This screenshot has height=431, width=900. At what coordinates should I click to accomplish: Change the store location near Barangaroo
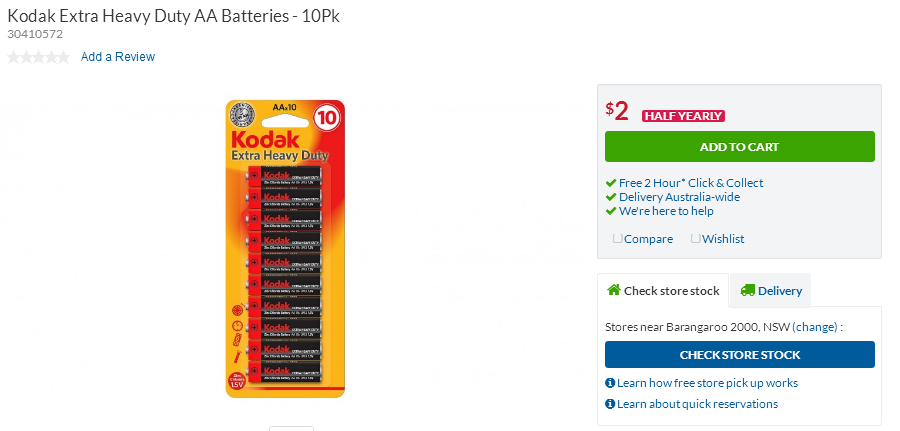814,327
